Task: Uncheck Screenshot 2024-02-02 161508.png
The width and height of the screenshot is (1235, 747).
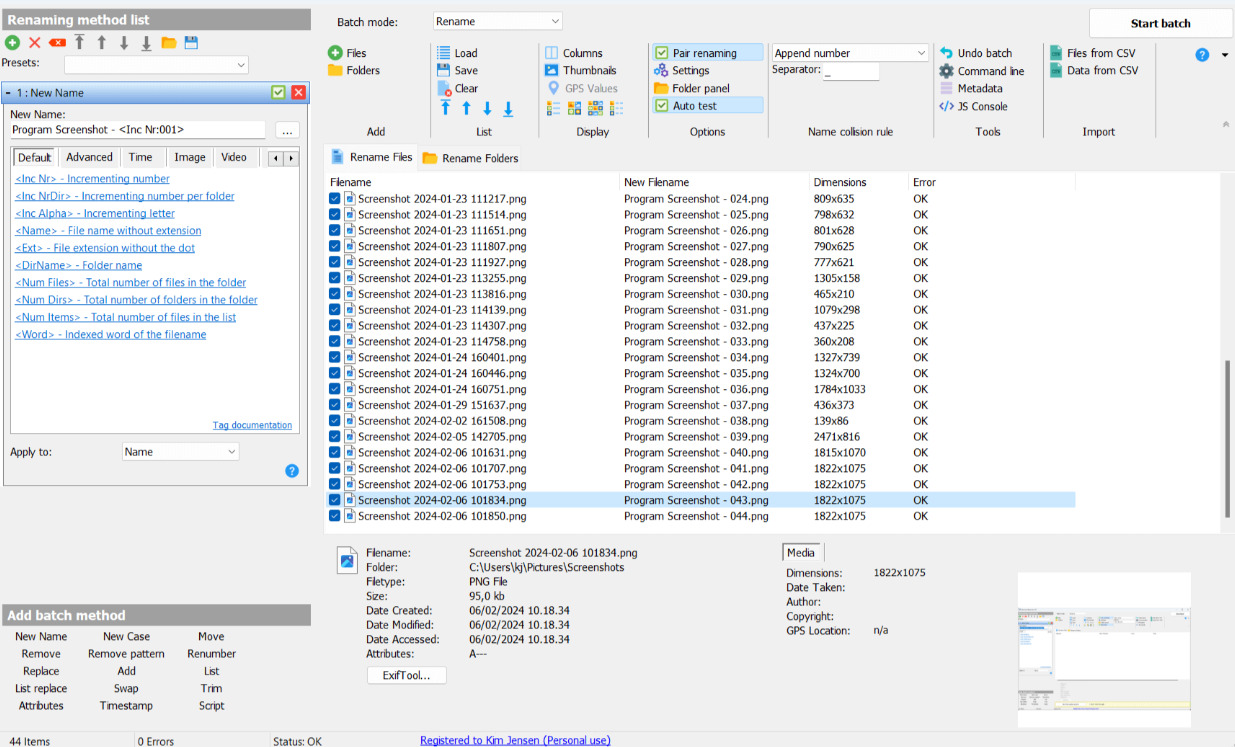Action: 335,421
